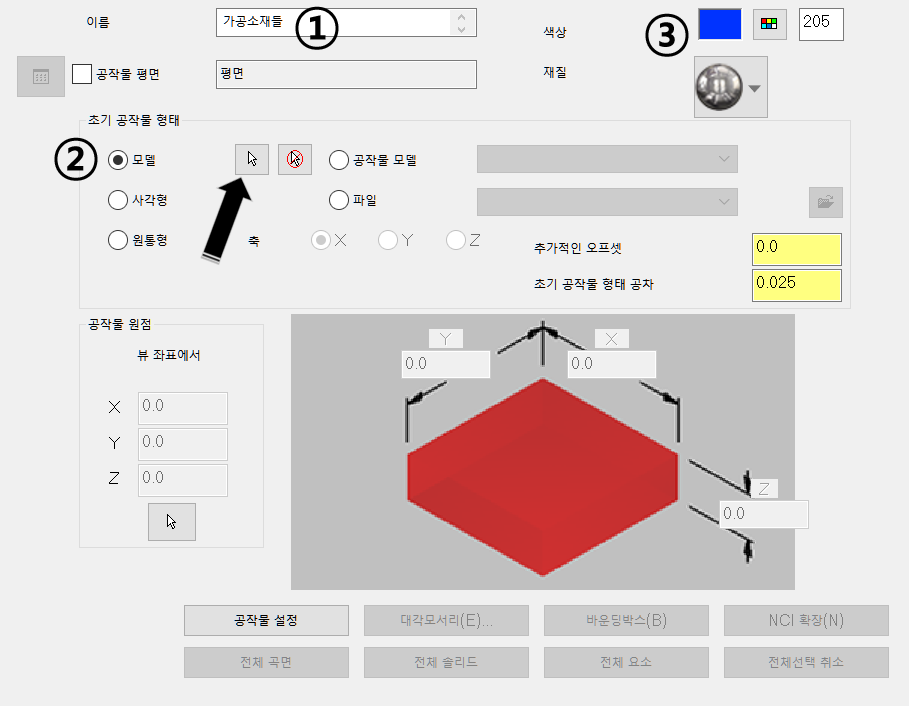Select the Z axis radio button
The image size is (909, 706).
[x=456, y=240]
